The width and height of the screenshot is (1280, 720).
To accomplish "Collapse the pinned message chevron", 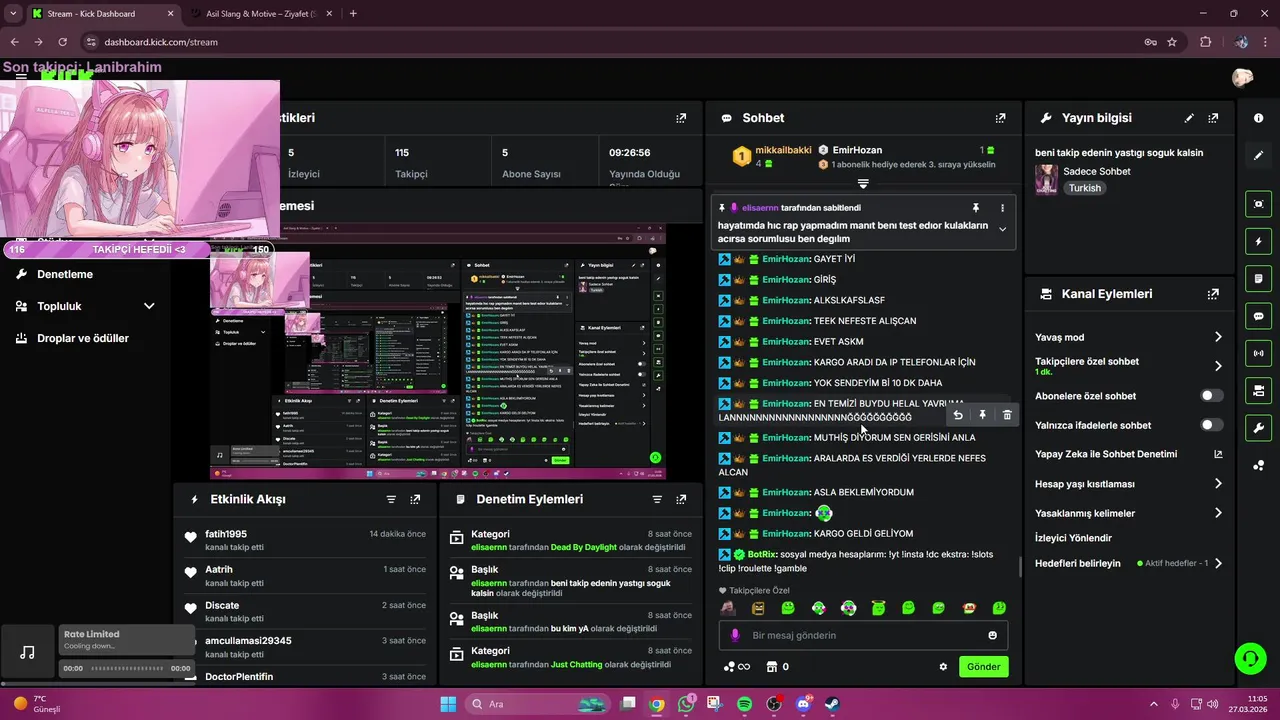I will pos(1002,229).
